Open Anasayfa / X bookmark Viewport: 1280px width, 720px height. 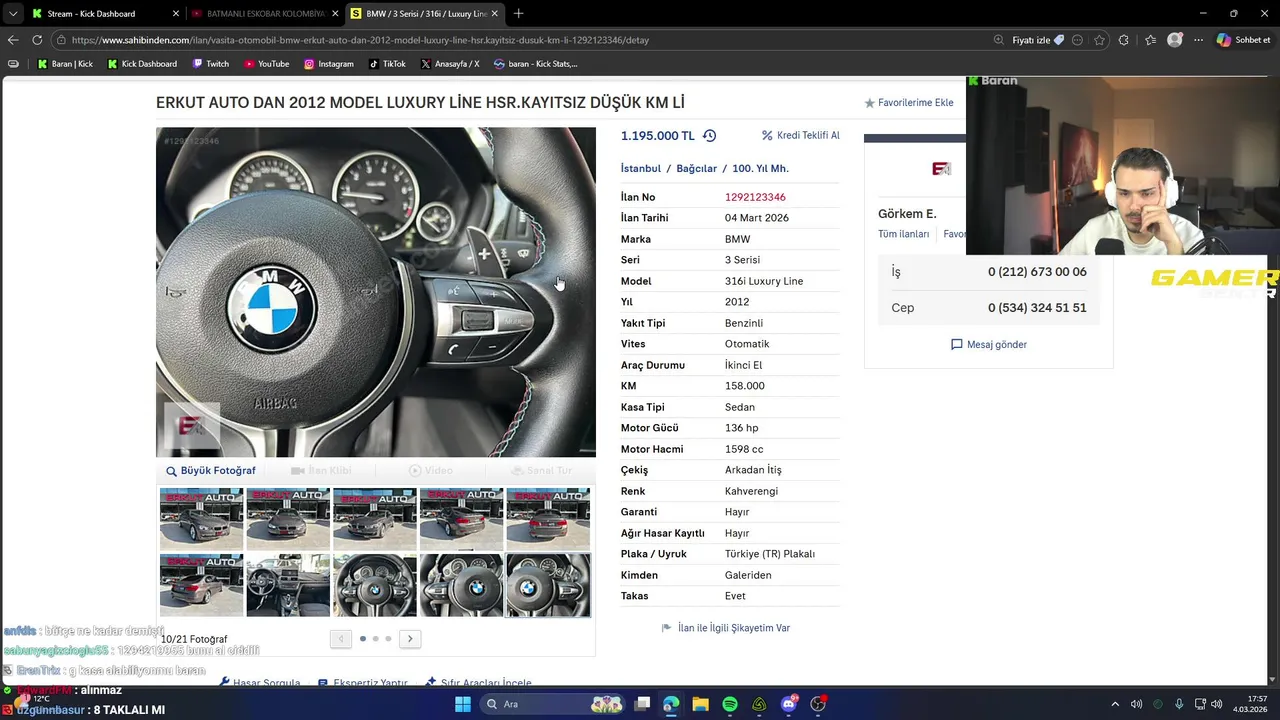450,64
